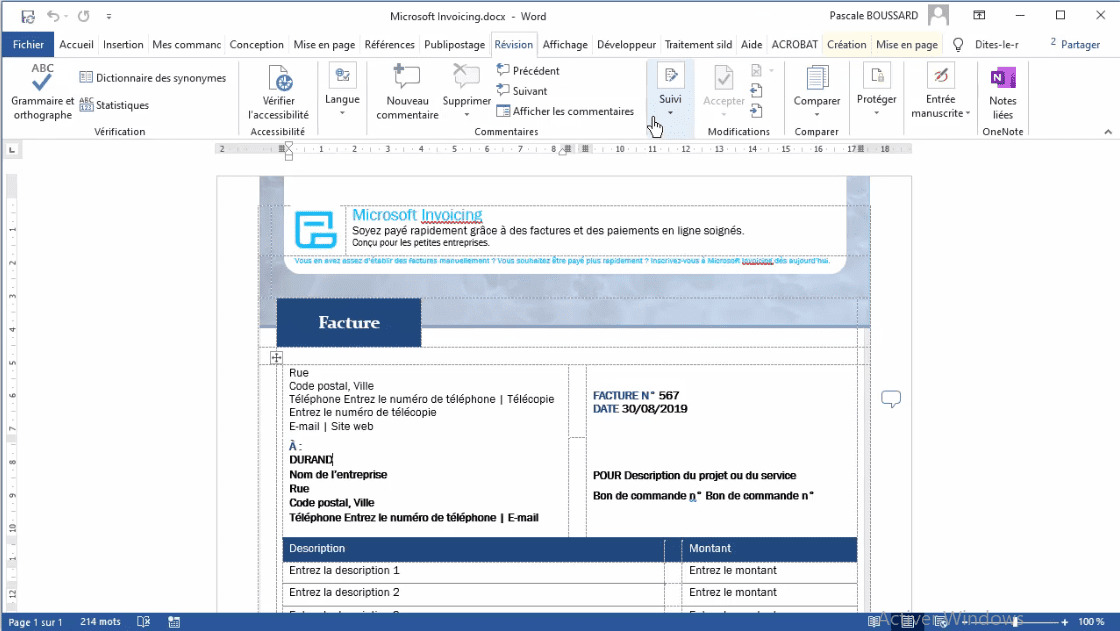
Task: Click the zoom in plus button
Action: click(1064, 622)
